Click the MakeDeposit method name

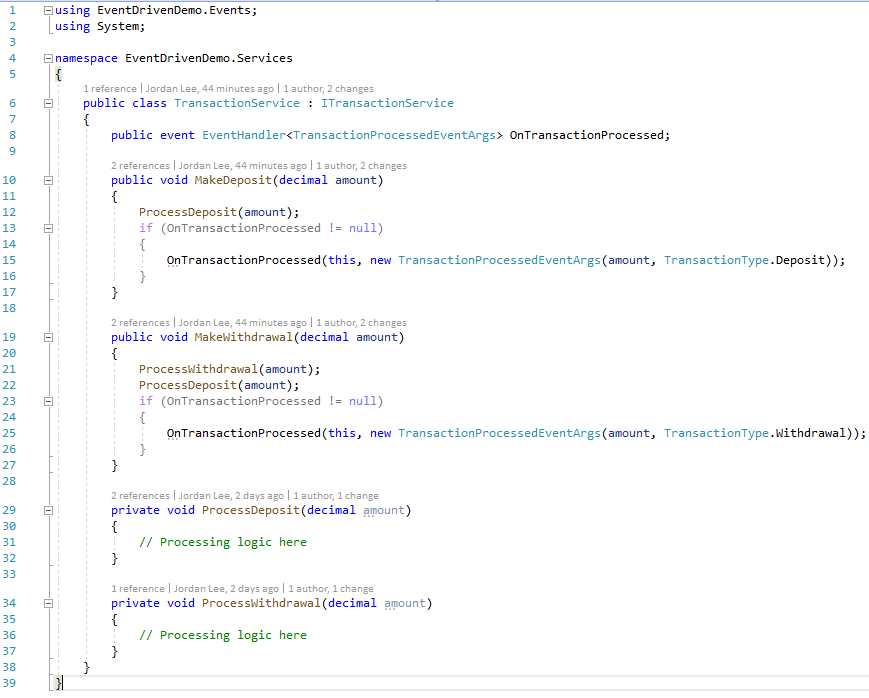tap(233, 180)
